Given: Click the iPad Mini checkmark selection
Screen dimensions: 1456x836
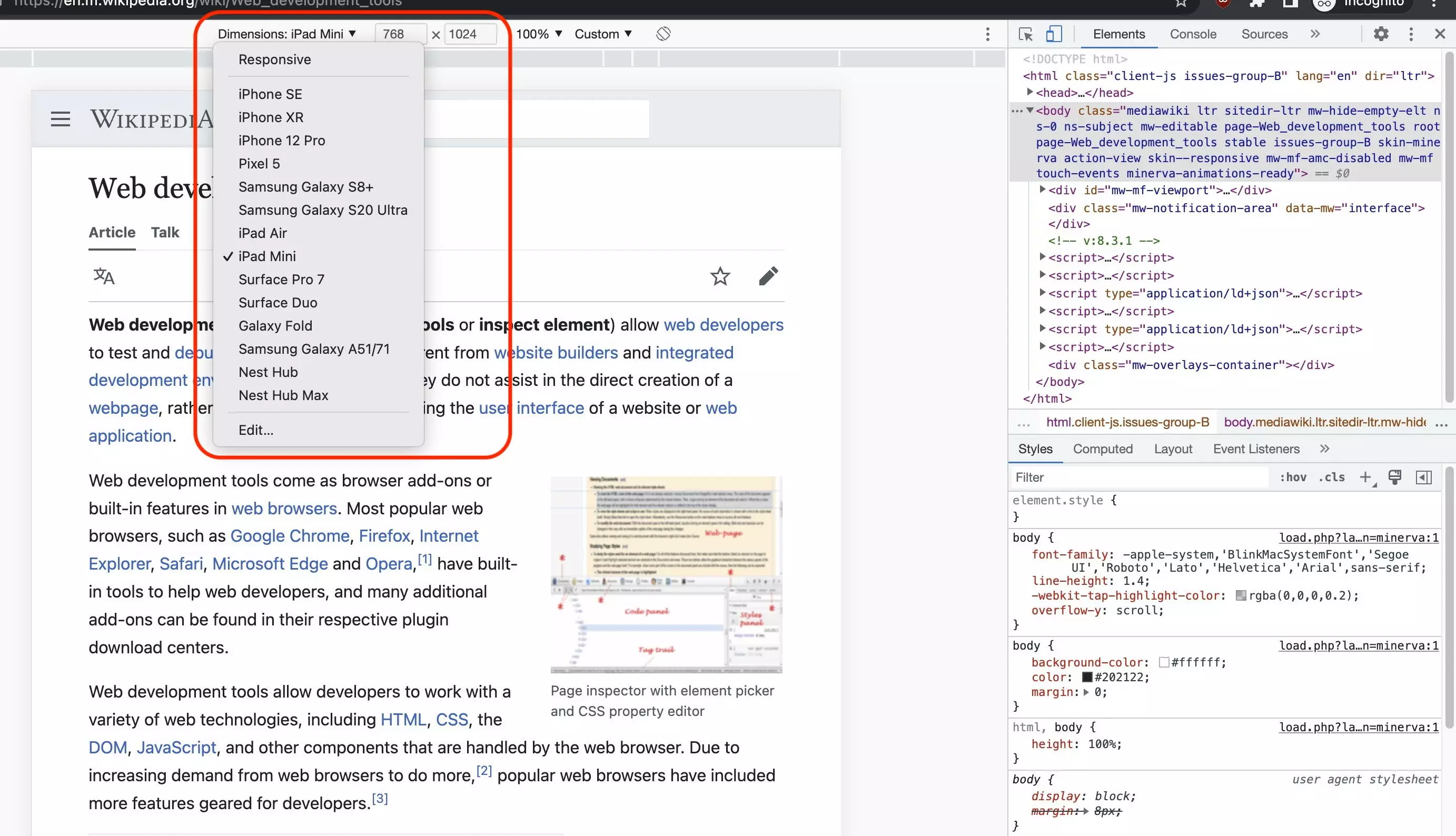Looking at the screenshot, I should point(267,256).
